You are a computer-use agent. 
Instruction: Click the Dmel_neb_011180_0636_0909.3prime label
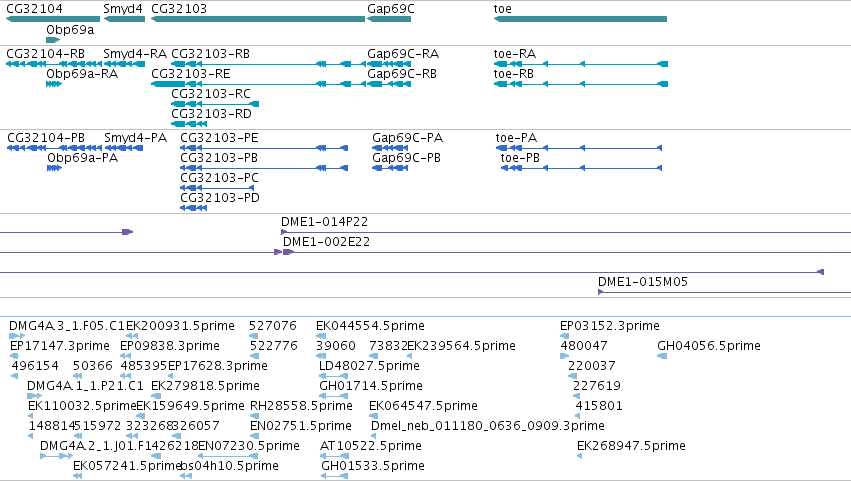488,426
